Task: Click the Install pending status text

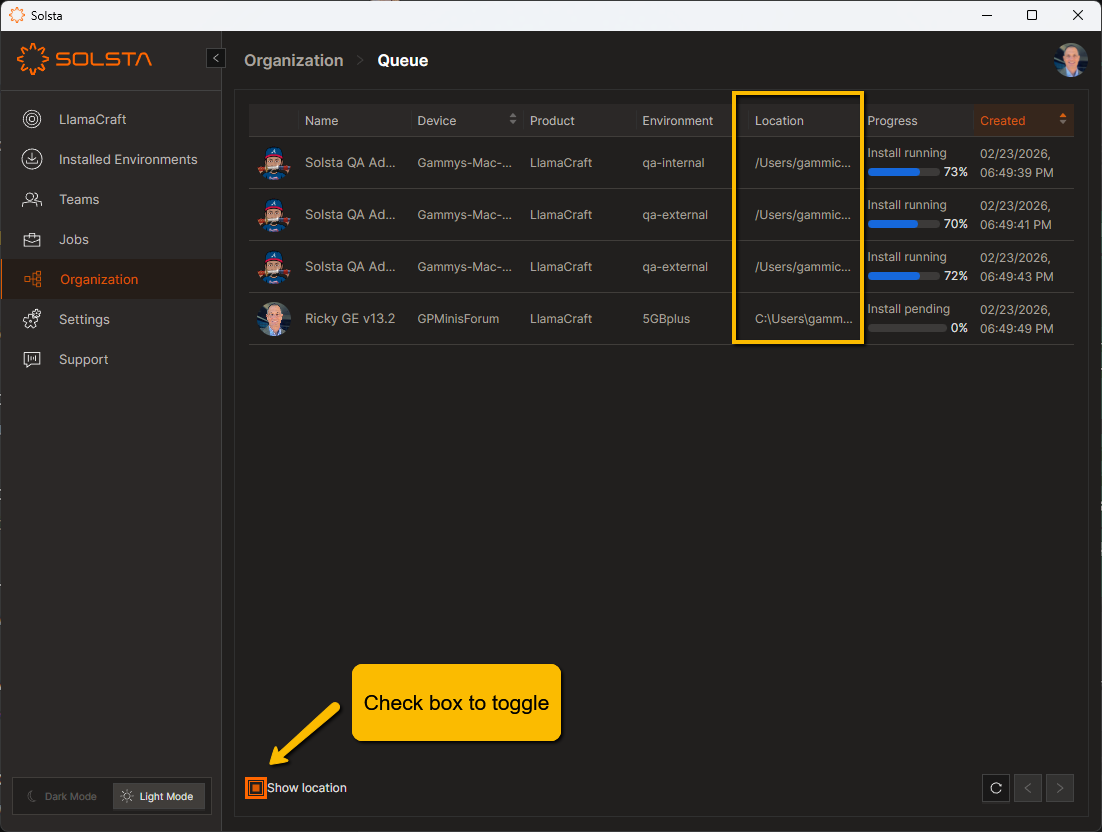Action: point(908,309)
